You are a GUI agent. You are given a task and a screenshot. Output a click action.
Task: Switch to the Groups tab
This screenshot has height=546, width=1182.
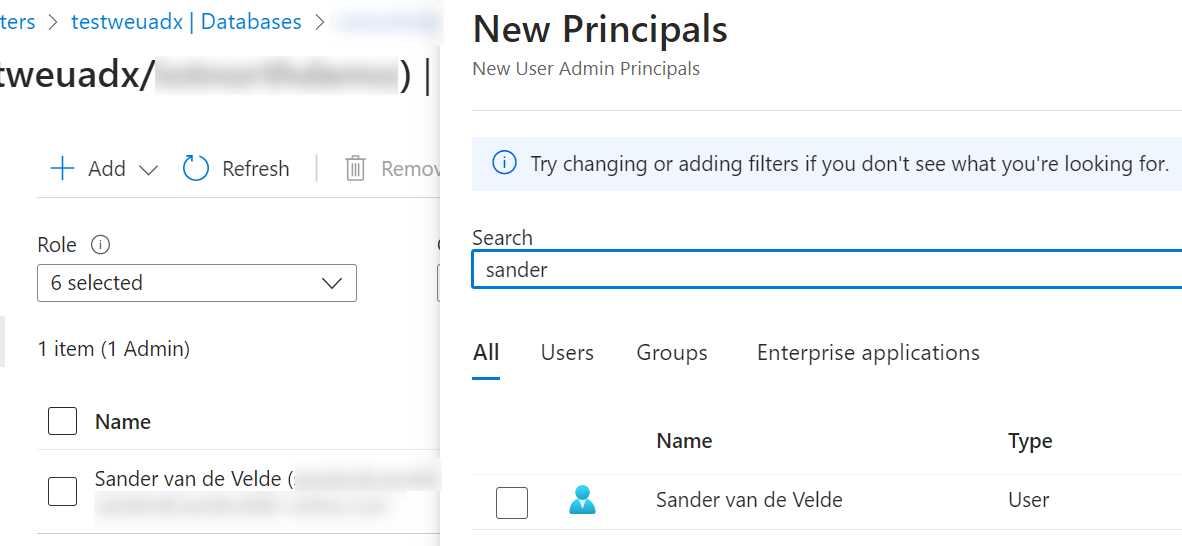[x=672, y=353]
